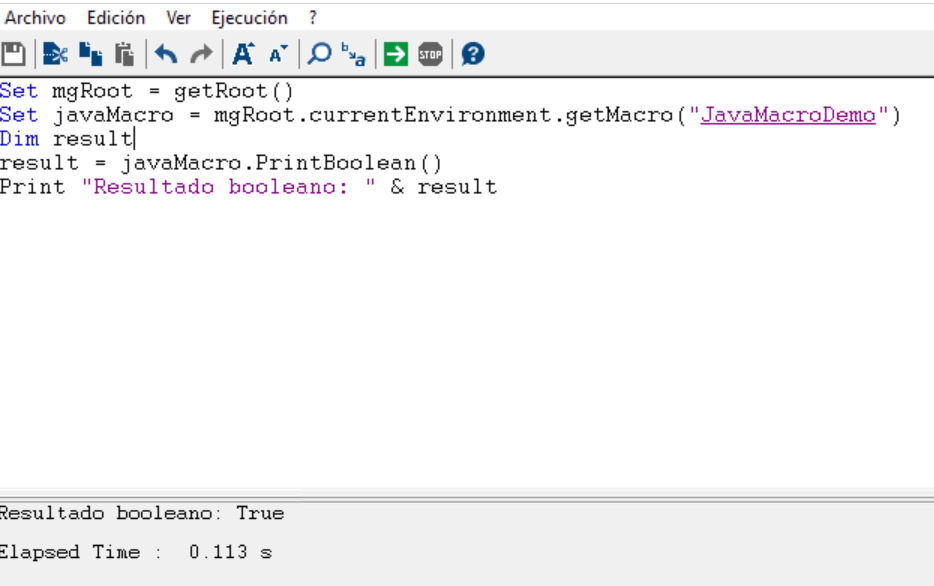Click 'javaMacro' variable in second Set line
Image resolution: width=934 pixels, height=586 pixels.
click(113, 115)
